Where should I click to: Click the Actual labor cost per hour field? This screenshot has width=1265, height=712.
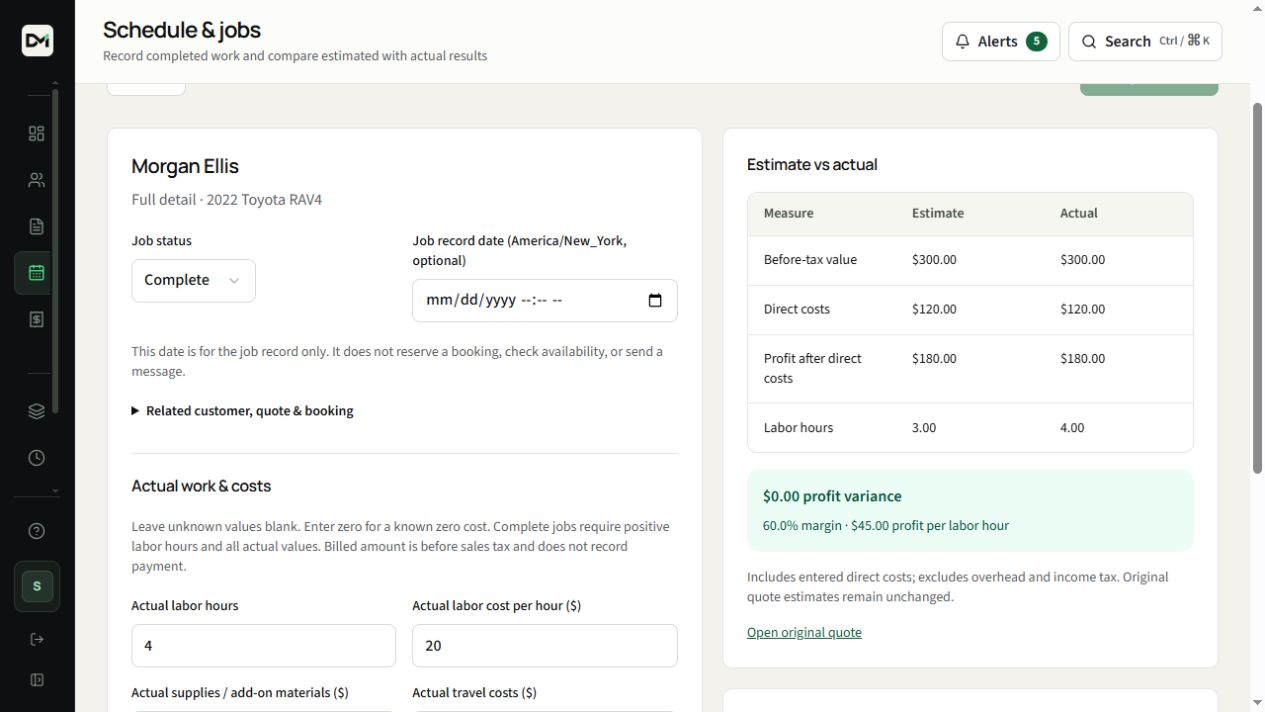point(545,646)
